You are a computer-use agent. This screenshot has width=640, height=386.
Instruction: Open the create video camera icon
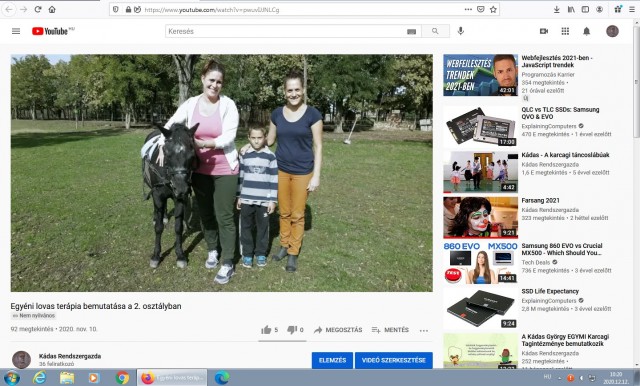(x=544, y=31)
